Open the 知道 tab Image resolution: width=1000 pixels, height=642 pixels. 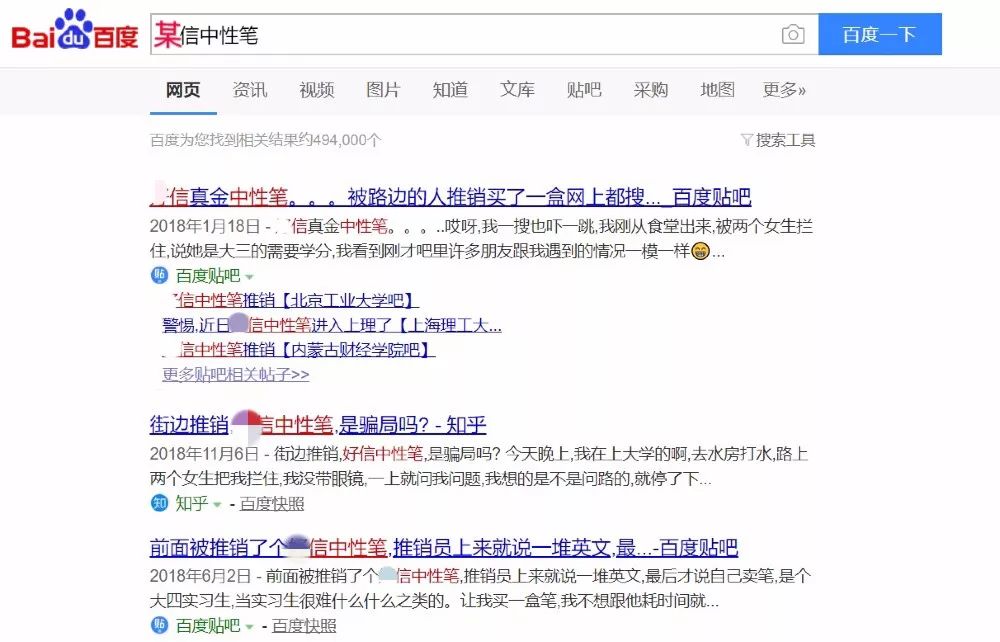pos(450,90)
